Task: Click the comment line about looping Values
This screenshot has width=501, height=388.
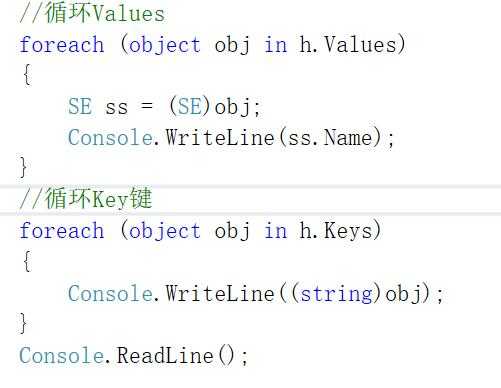Action: click(92, 13)
